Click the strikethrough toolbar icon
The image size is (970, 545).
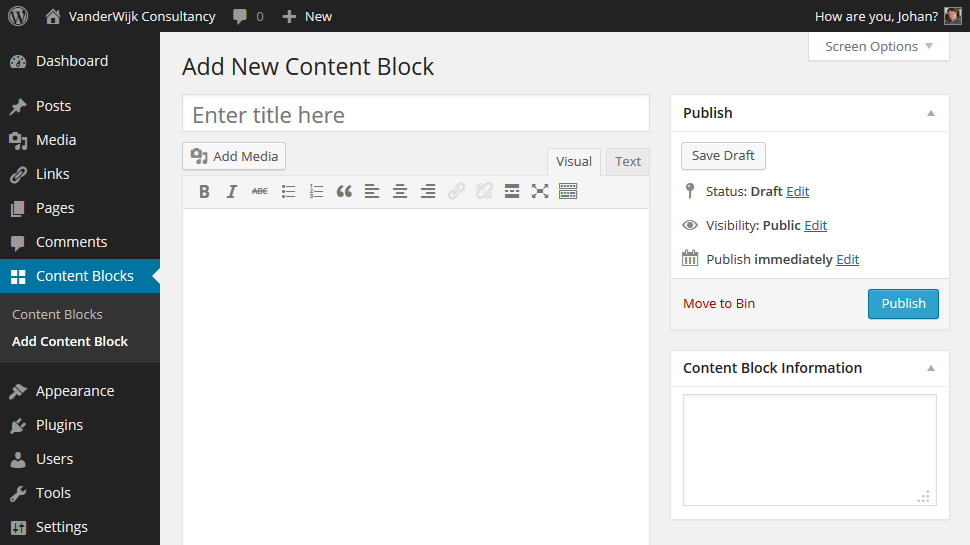click(260, 191)
